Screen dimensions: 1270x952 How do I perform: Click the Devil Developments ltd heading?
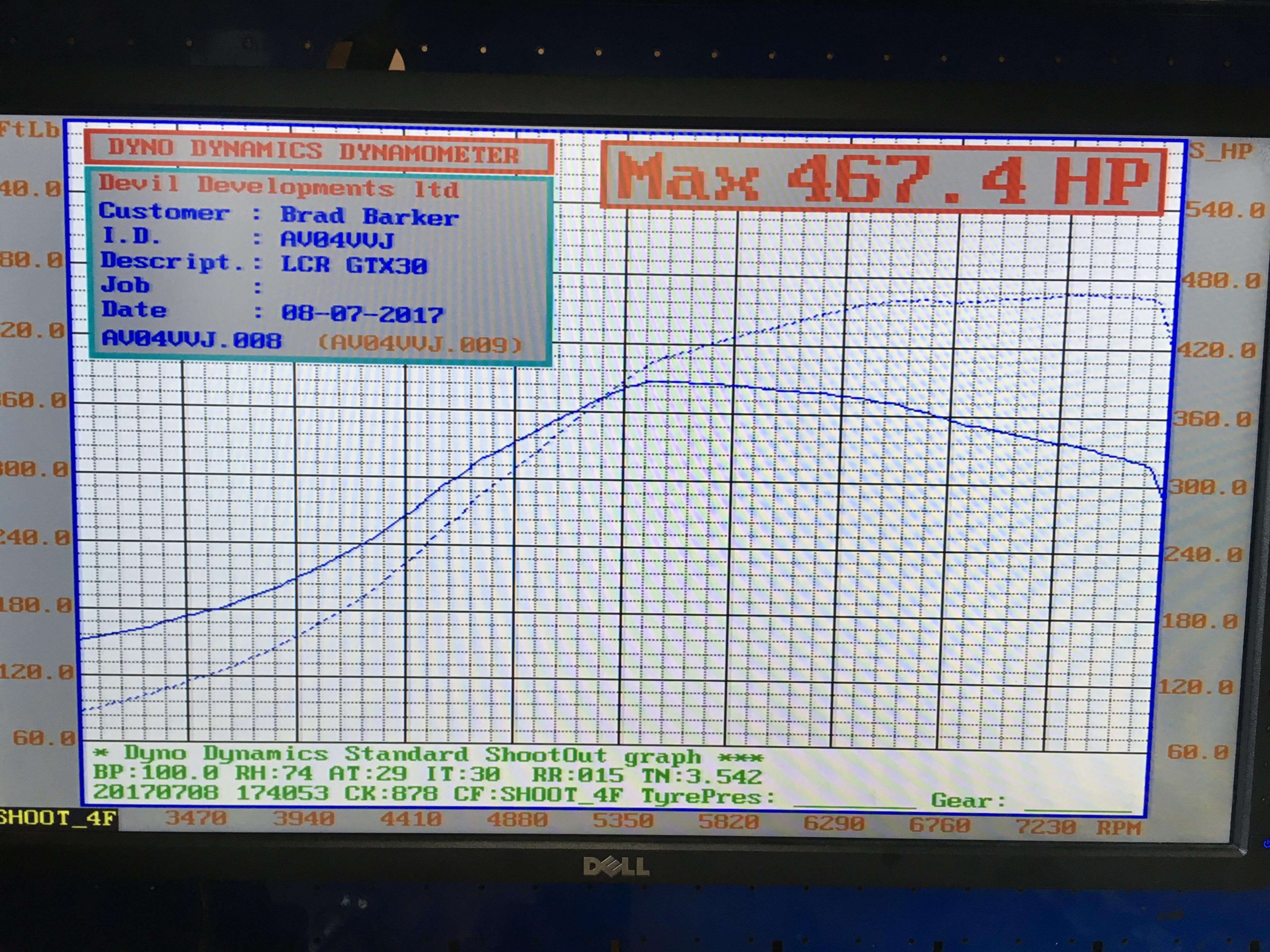pyautogui.click(x=279, y=186)
